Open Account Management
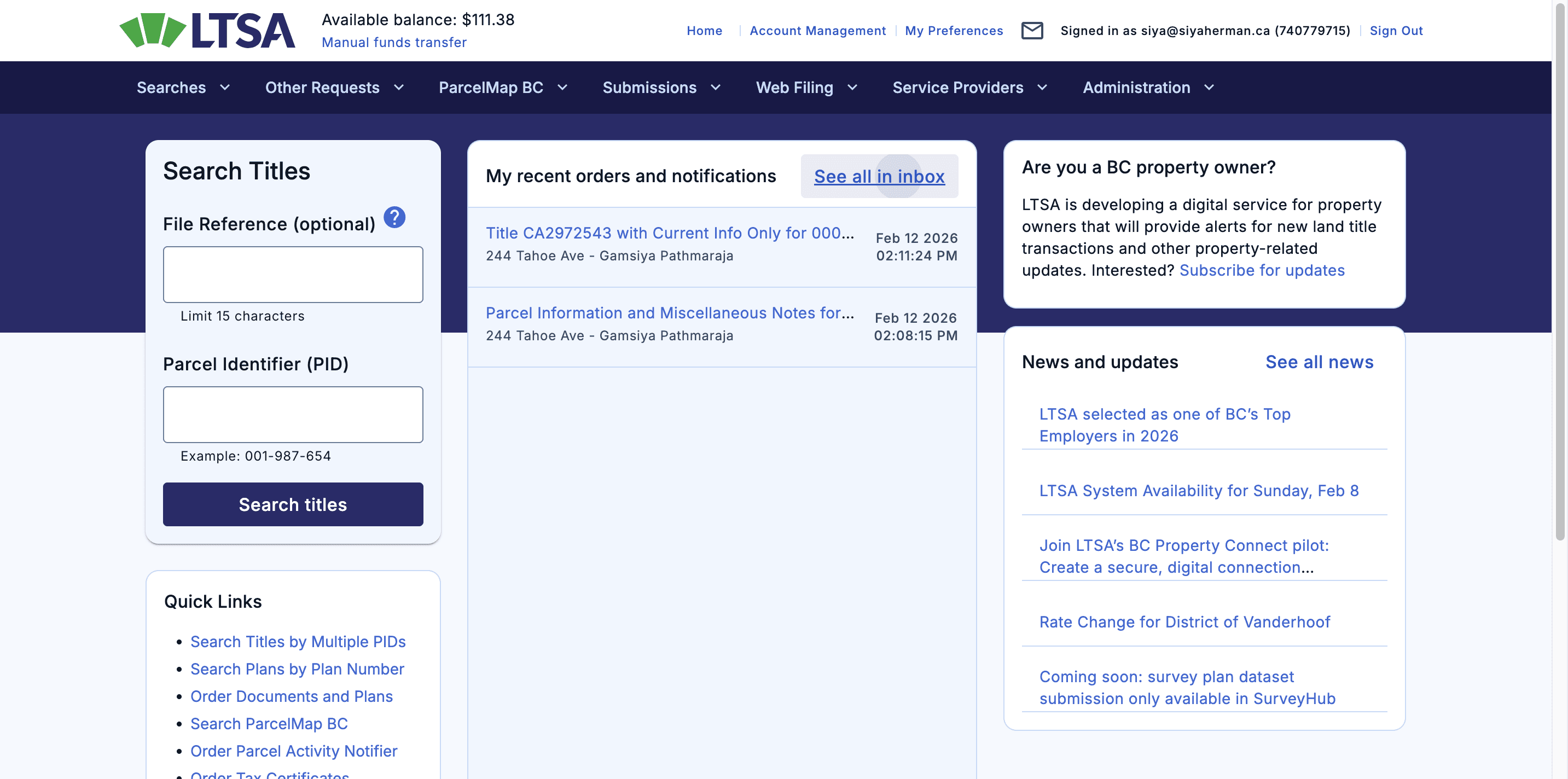Screen dimensions: 1568x779 coord(817,31)
